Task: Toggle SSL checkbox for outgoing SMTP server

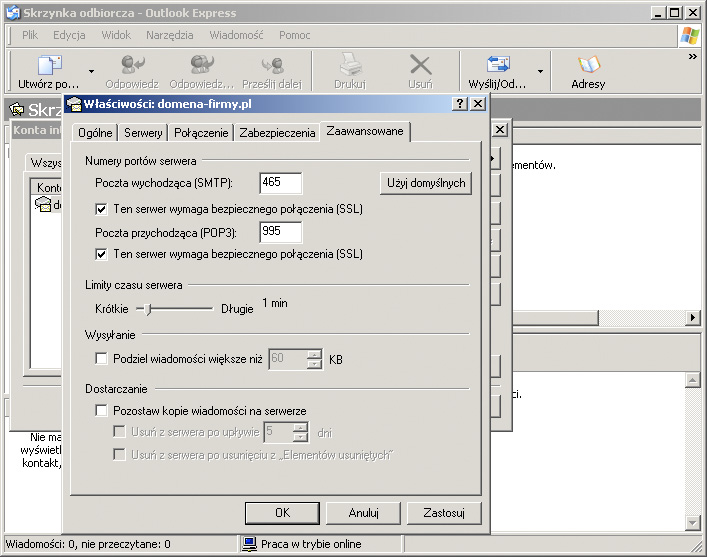Action: pyautogui.click(x=101, y=209)
